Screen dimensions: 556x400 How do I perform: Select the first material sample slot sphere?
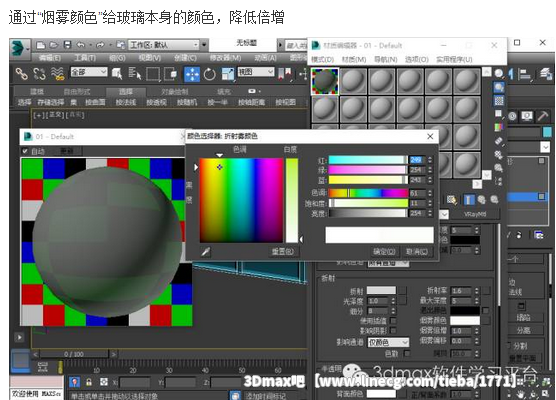[325, 81]
